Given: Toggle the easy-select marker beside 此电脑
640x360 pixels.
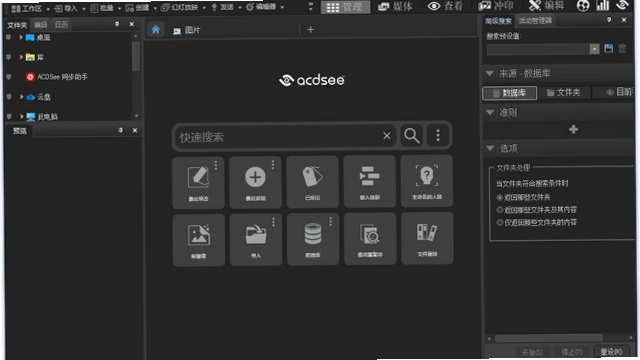Looking at the screenshot, I should (9, 116).
